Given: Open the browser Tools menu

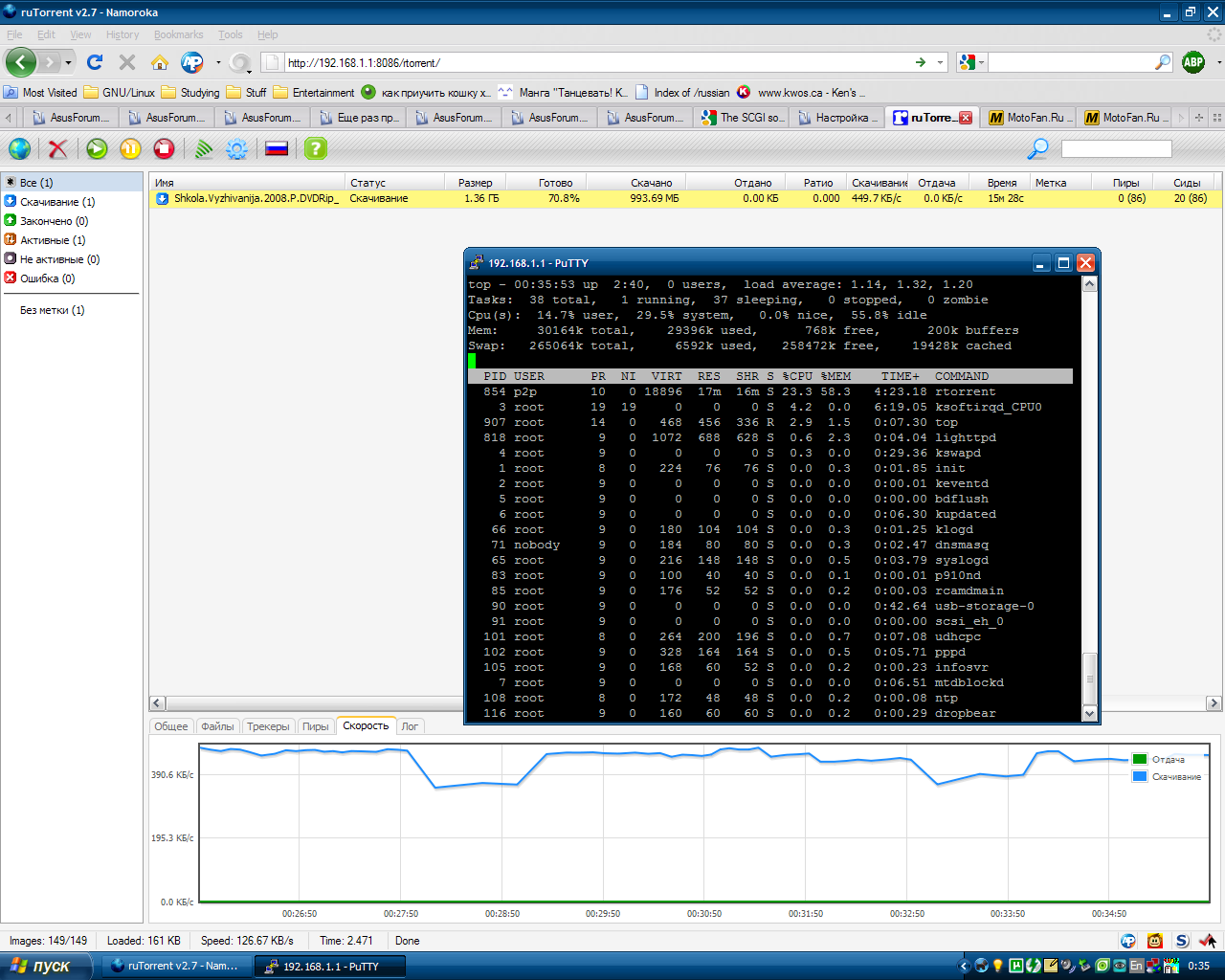Looking at the screenshot, I should 231,34.
